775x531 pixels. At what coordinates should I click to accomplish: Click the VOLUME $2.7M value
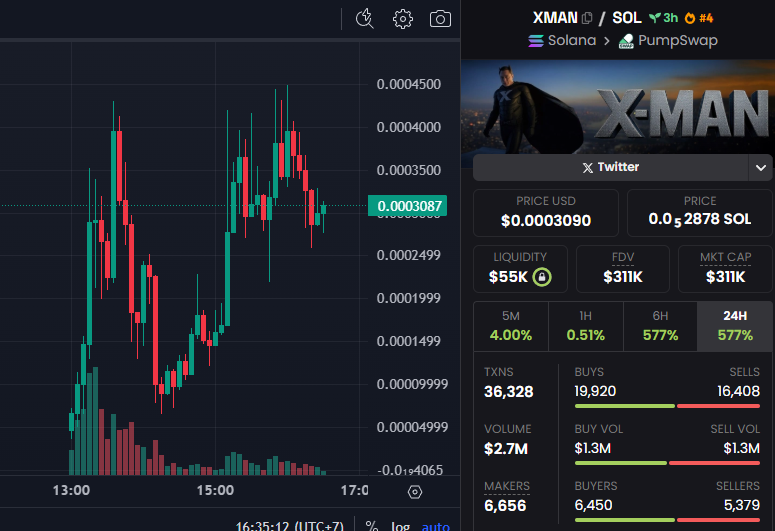coord(506,449)
